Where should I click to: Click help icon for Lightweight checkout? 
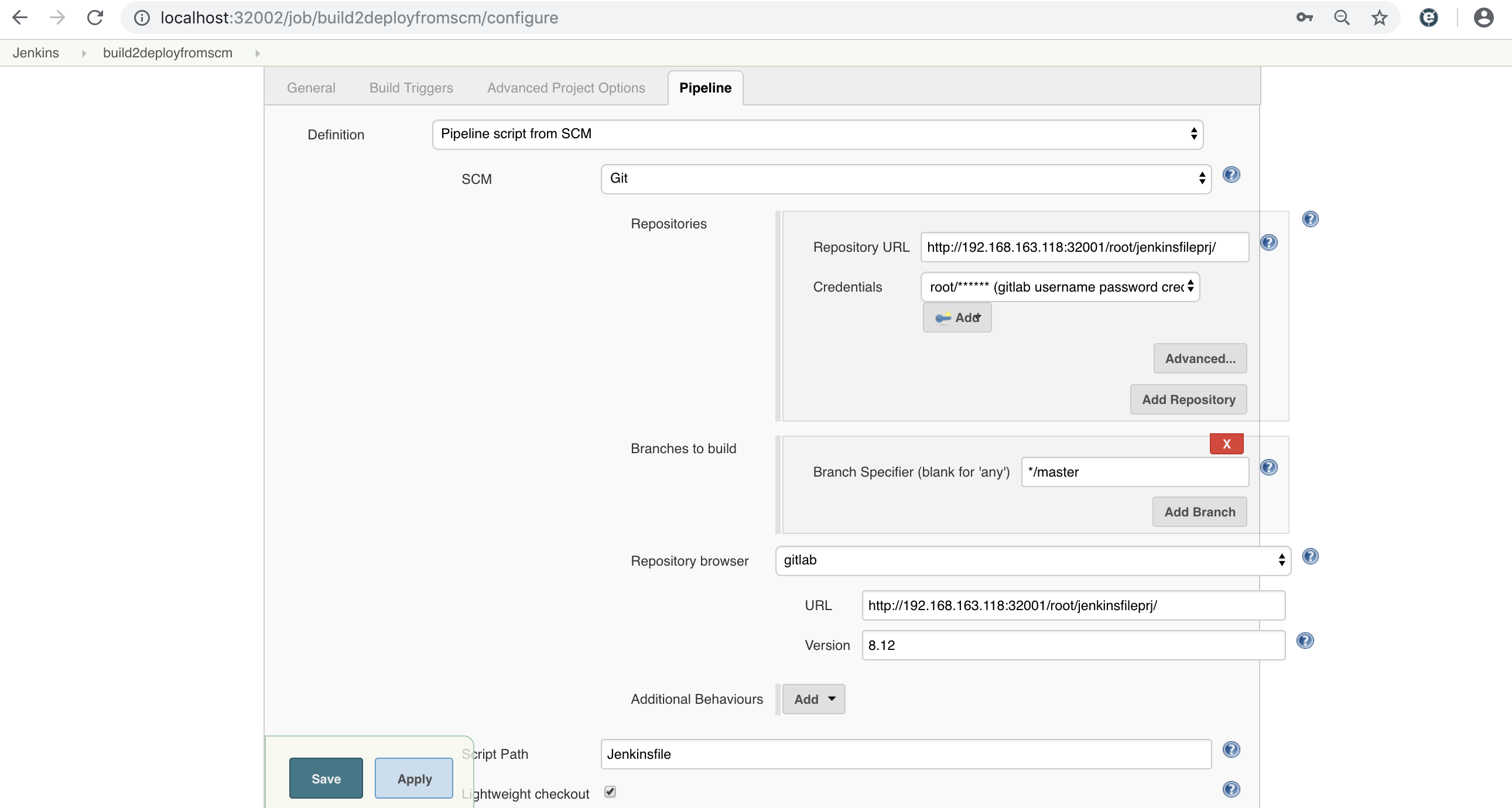point(1231,789)
